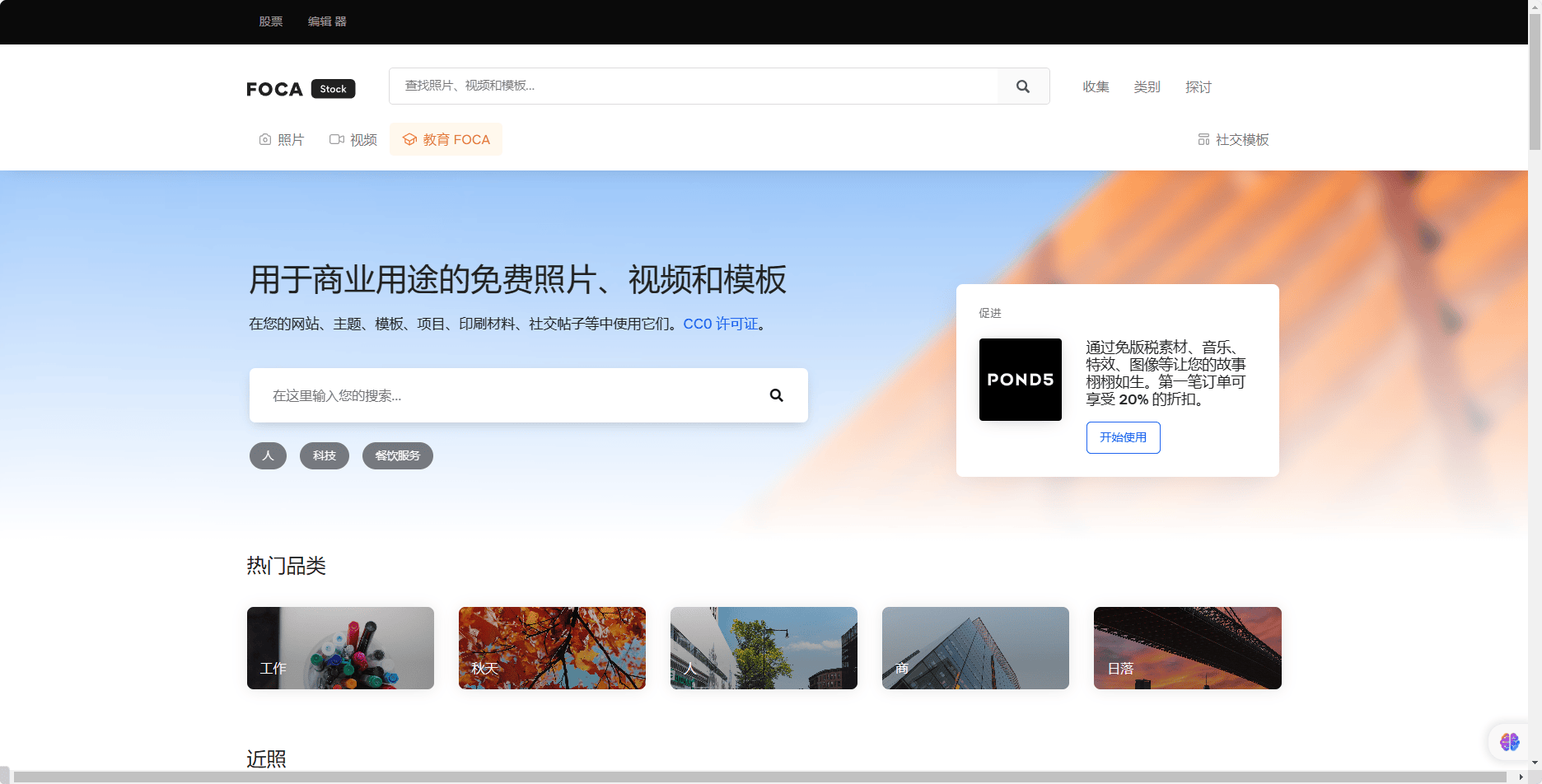Open the 类别 categories menu
Screen dimensions: 1542x784
click(x=1147, y=87)
